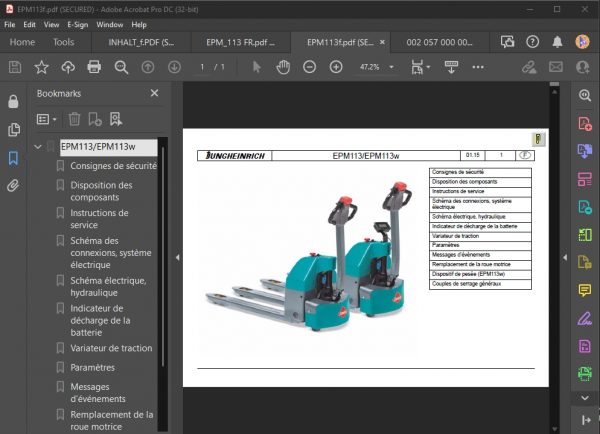This screenshot has width=600, height=434.
Task: Expand more tools chevron in right pane
Action: 585,398
